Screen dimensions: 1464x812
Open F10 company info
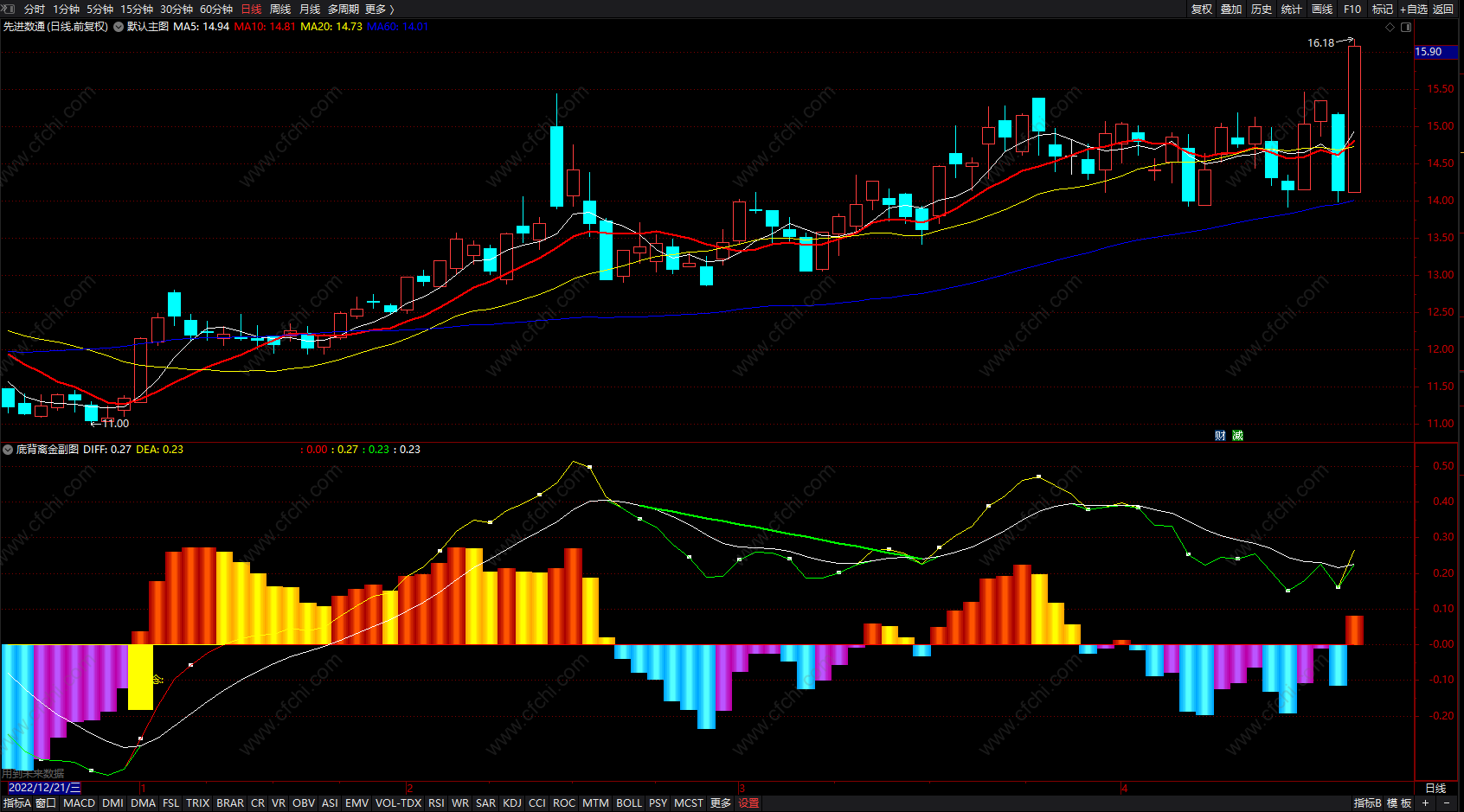pos(1352,9)
